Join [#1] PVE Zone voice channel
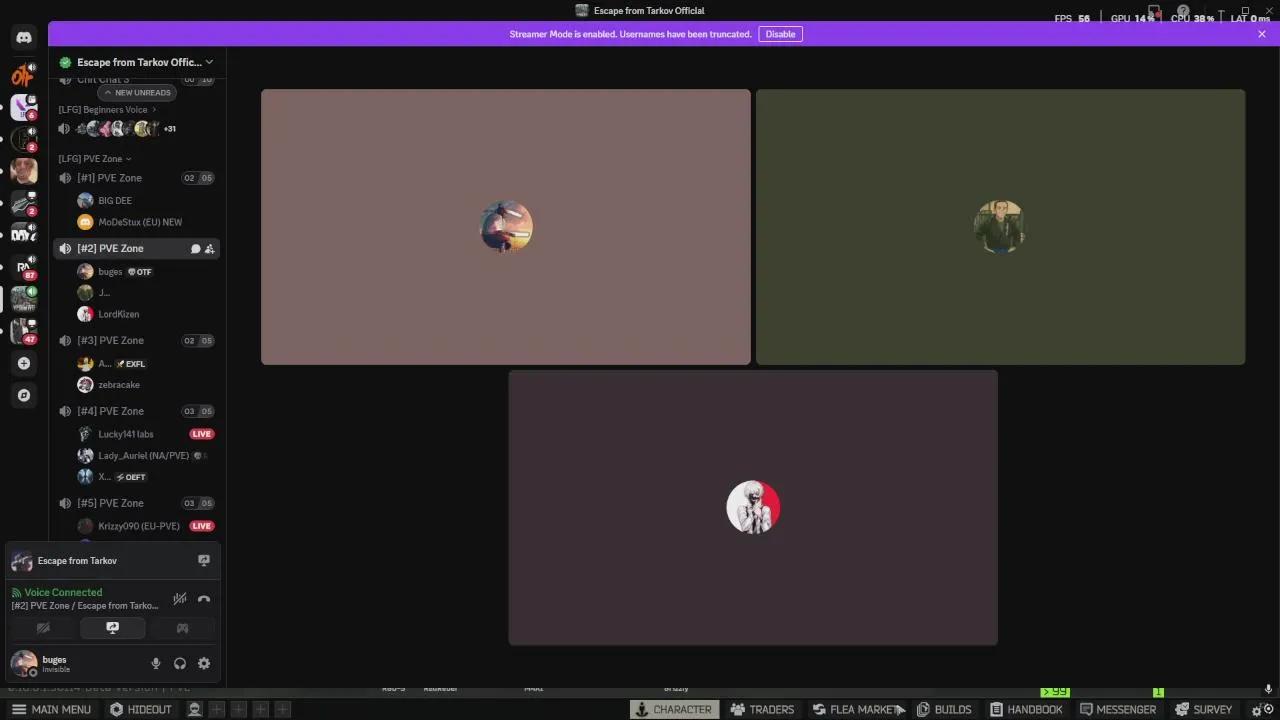 (136, 178)
